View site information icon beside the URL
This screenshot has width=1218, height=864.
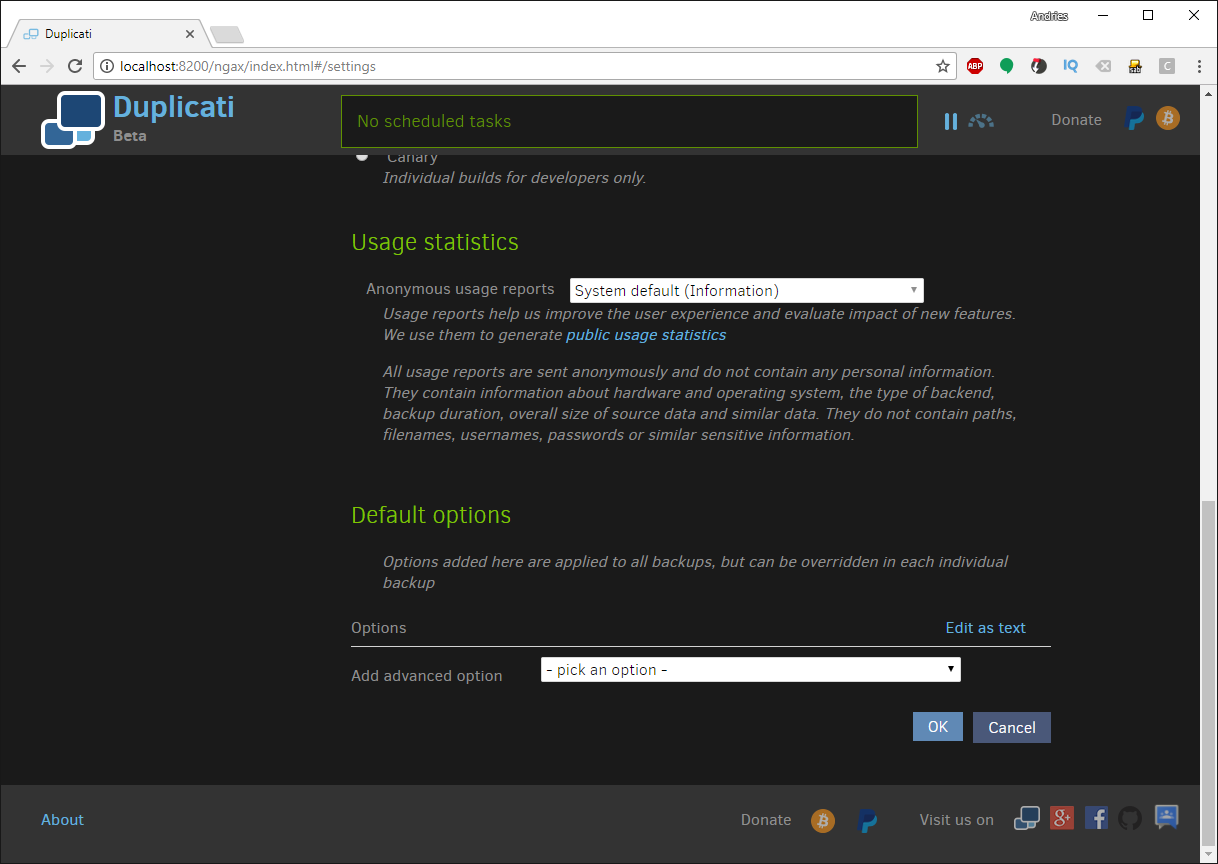[x=108, y=66]
